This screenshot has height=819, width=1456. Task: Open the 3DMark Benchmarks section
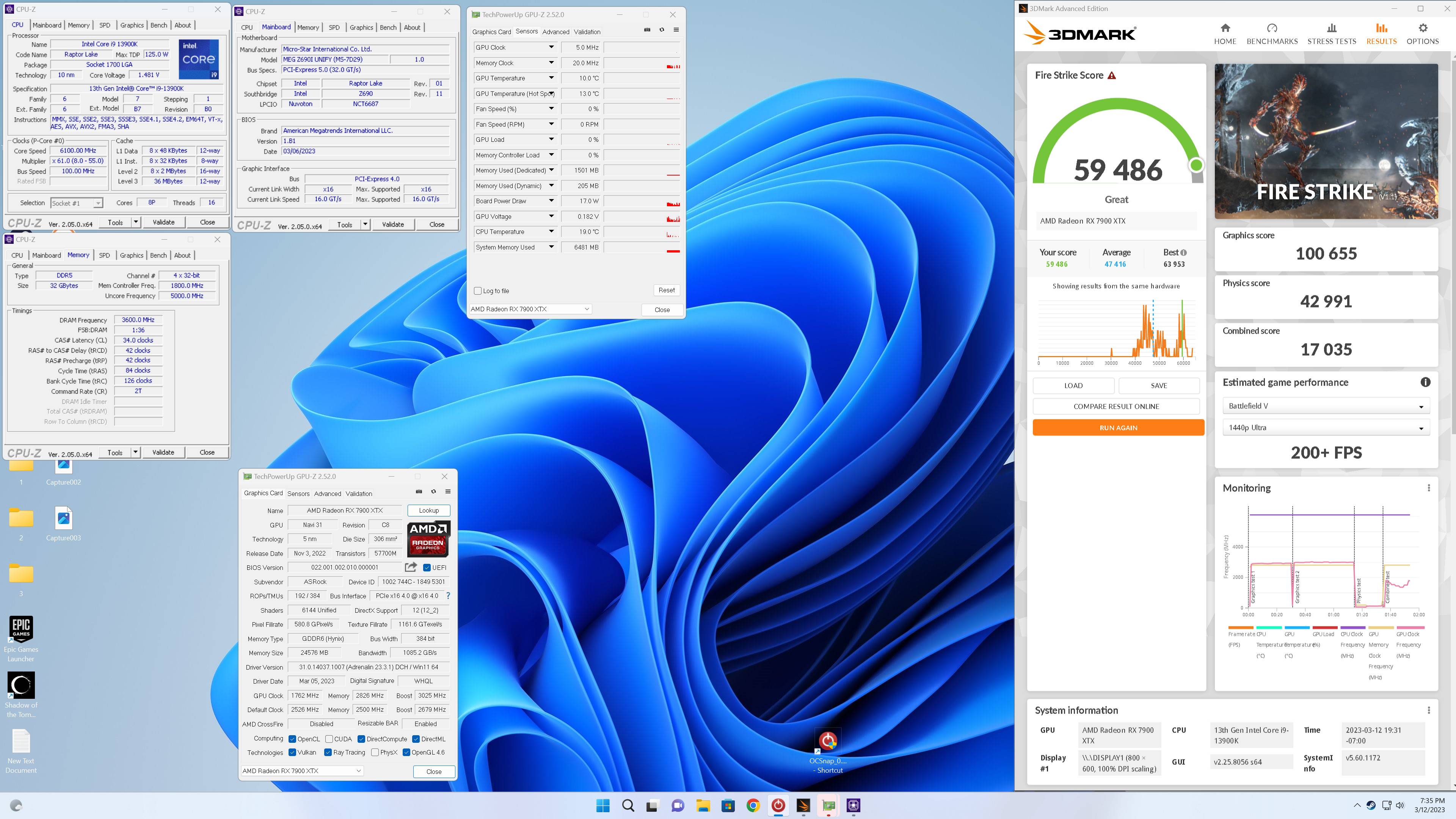pos(1272,34)
